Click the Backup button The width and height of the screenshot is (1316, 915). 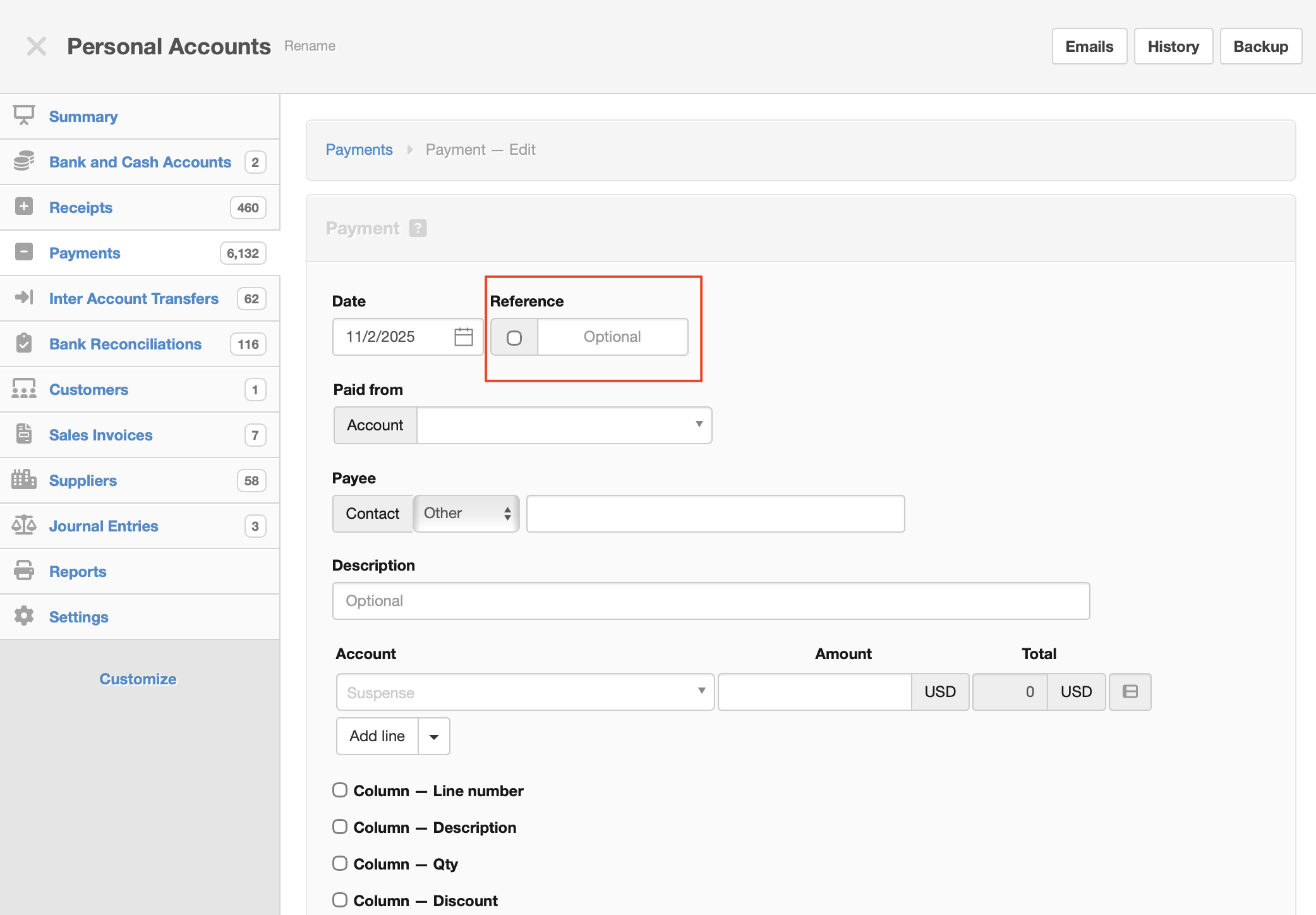[x=1260, y=46]
